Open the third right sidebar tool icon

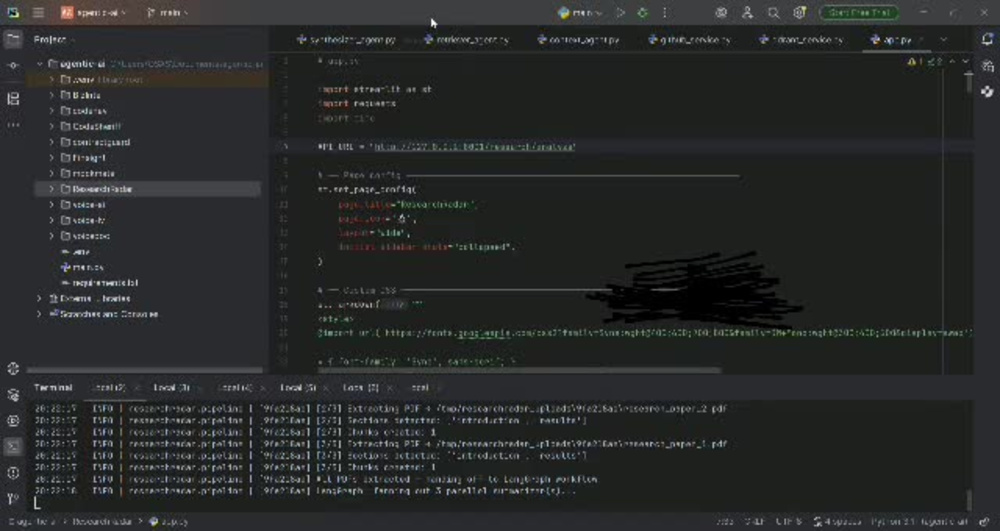987,92
